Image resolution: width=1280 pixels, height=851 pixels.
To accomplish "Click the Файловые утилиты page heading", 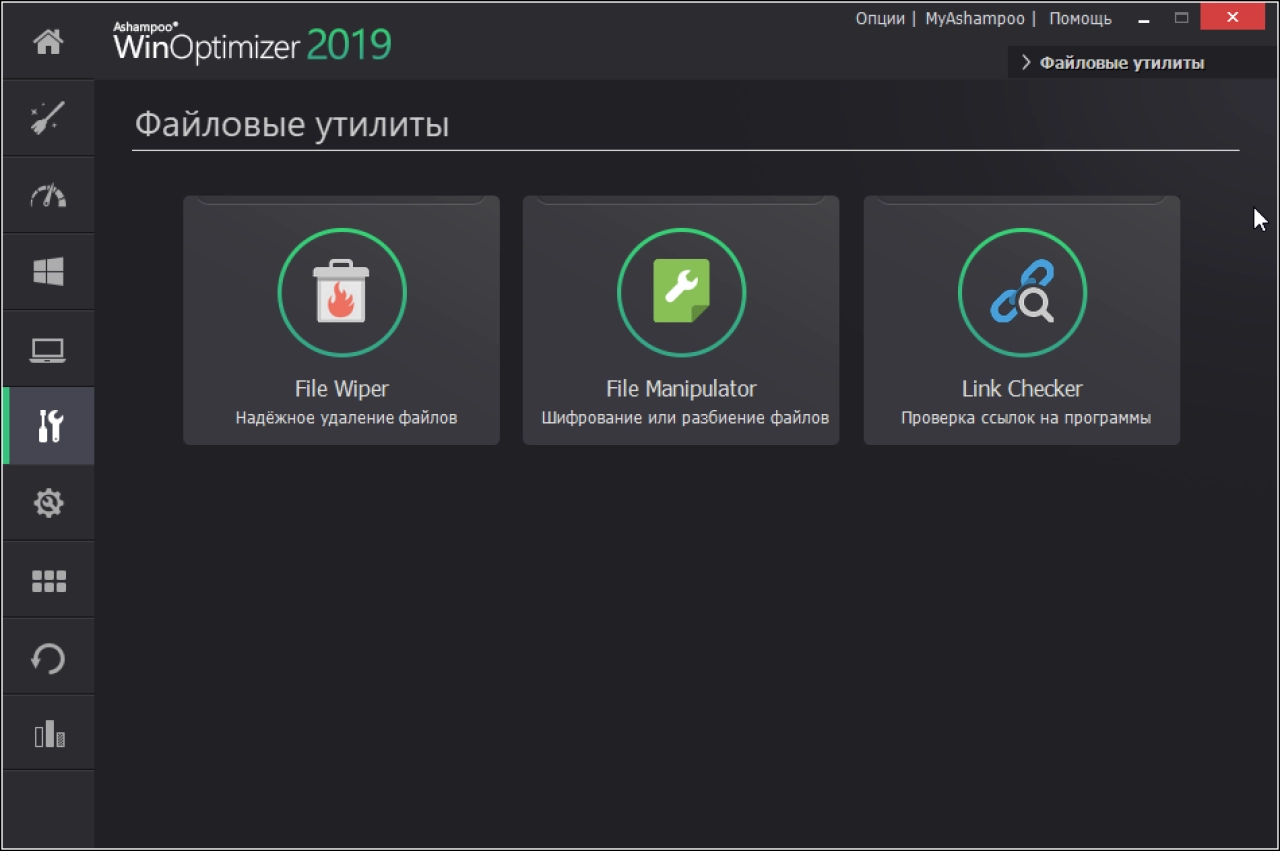I will [x=292, y=125].
